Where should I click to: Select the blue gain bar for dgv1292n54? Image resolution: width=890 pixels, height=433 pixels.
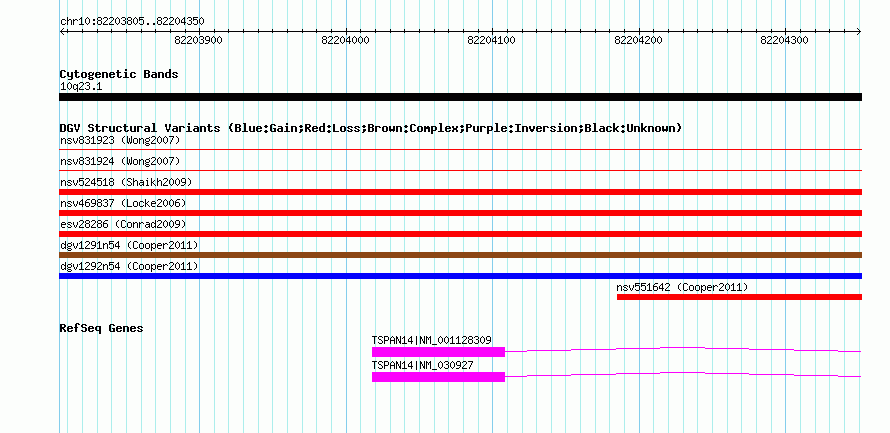click(x=460, y=276)
